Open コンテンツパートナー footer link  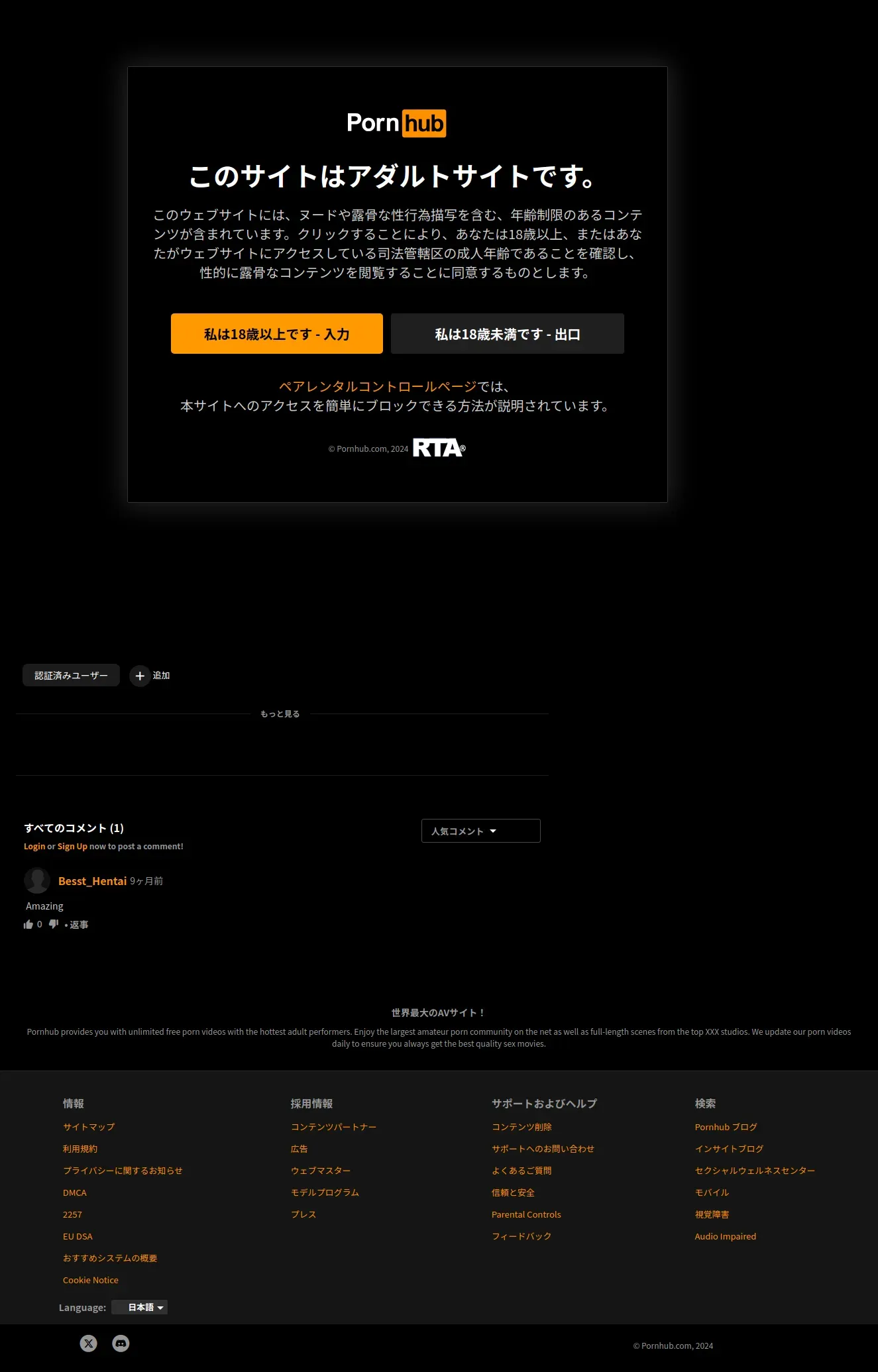coord(333,1127)
